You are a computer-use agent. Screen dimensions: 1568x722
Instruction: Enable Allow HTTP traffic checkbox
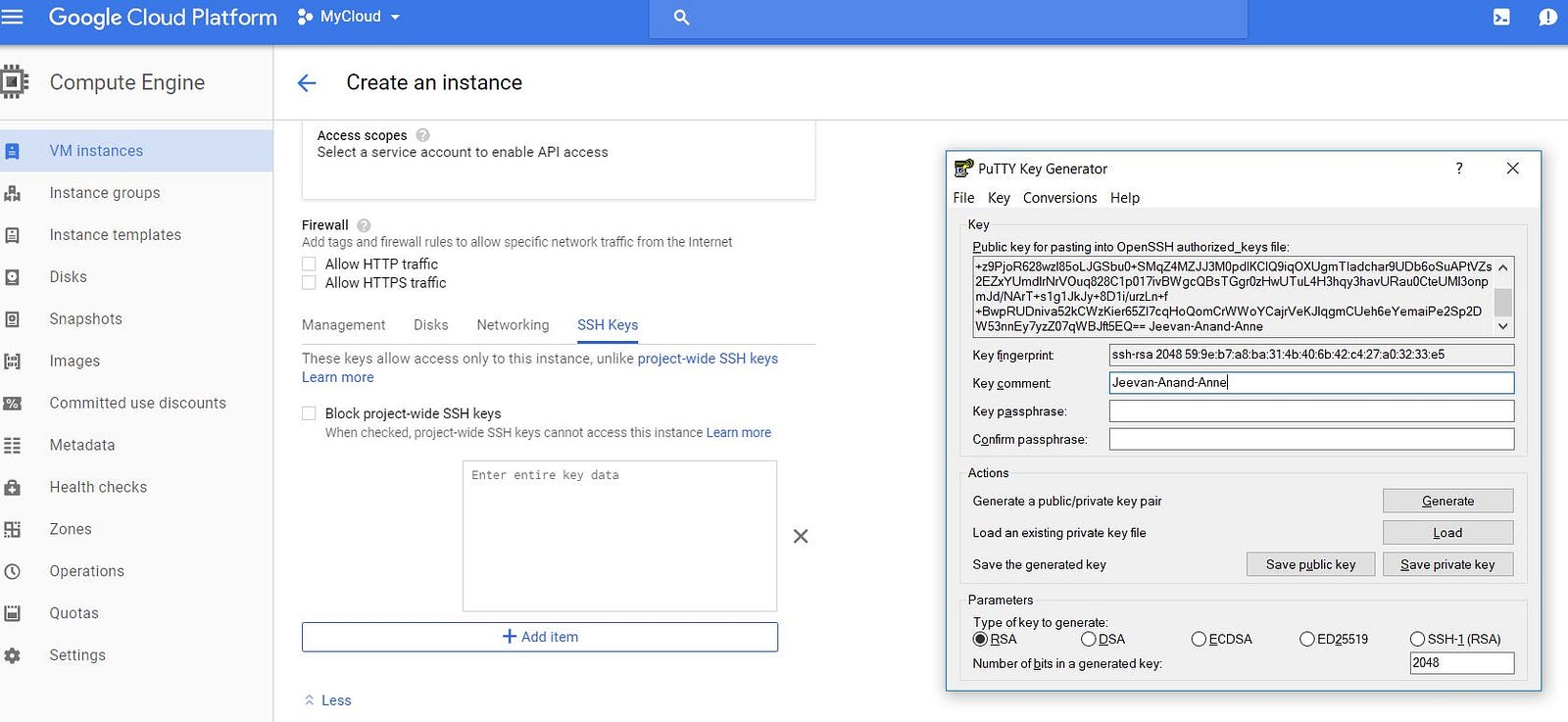tap(310, 265)
